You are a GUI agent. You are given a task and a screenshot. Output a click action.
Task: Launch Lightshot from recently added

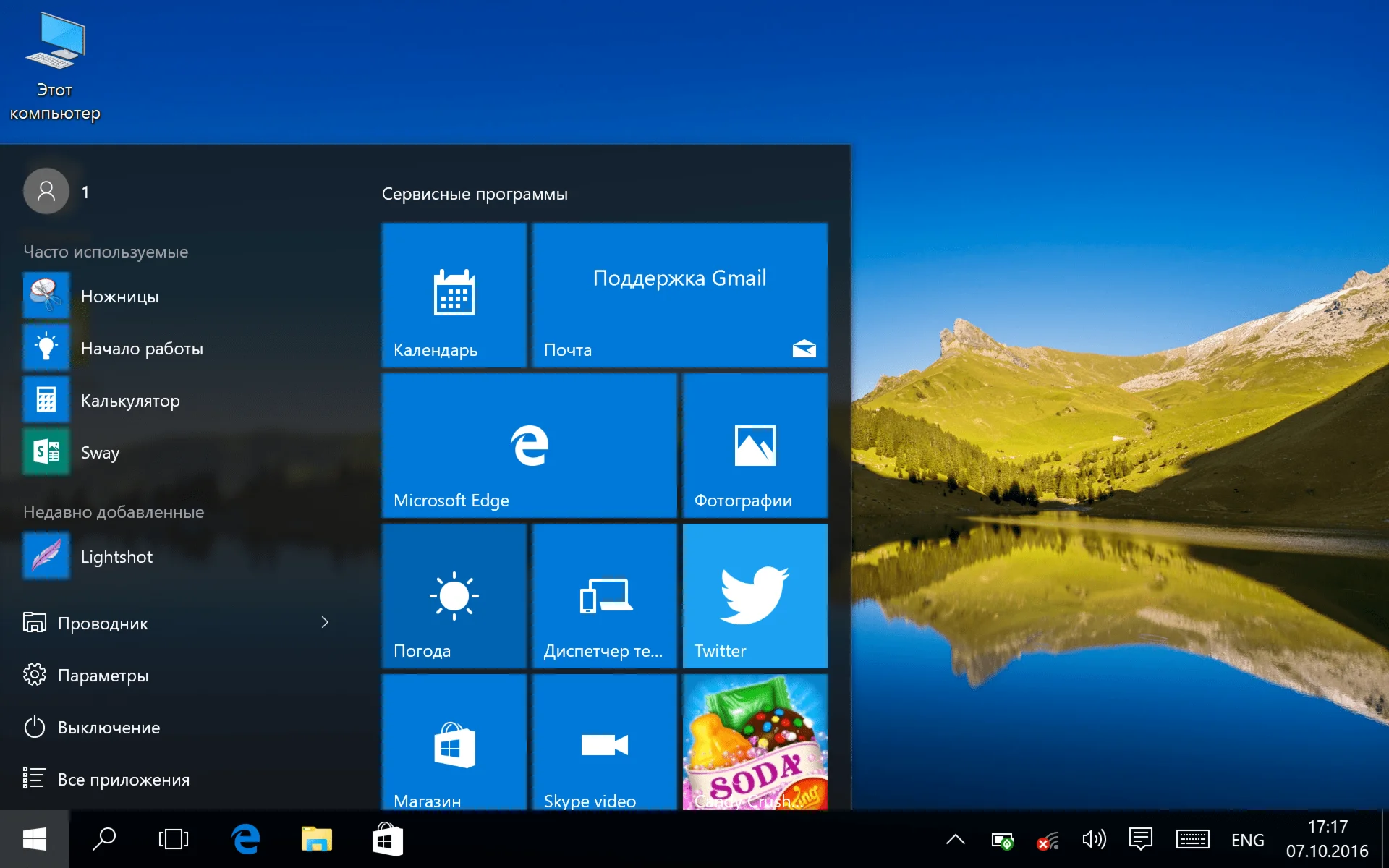click(x=116, y=557)
